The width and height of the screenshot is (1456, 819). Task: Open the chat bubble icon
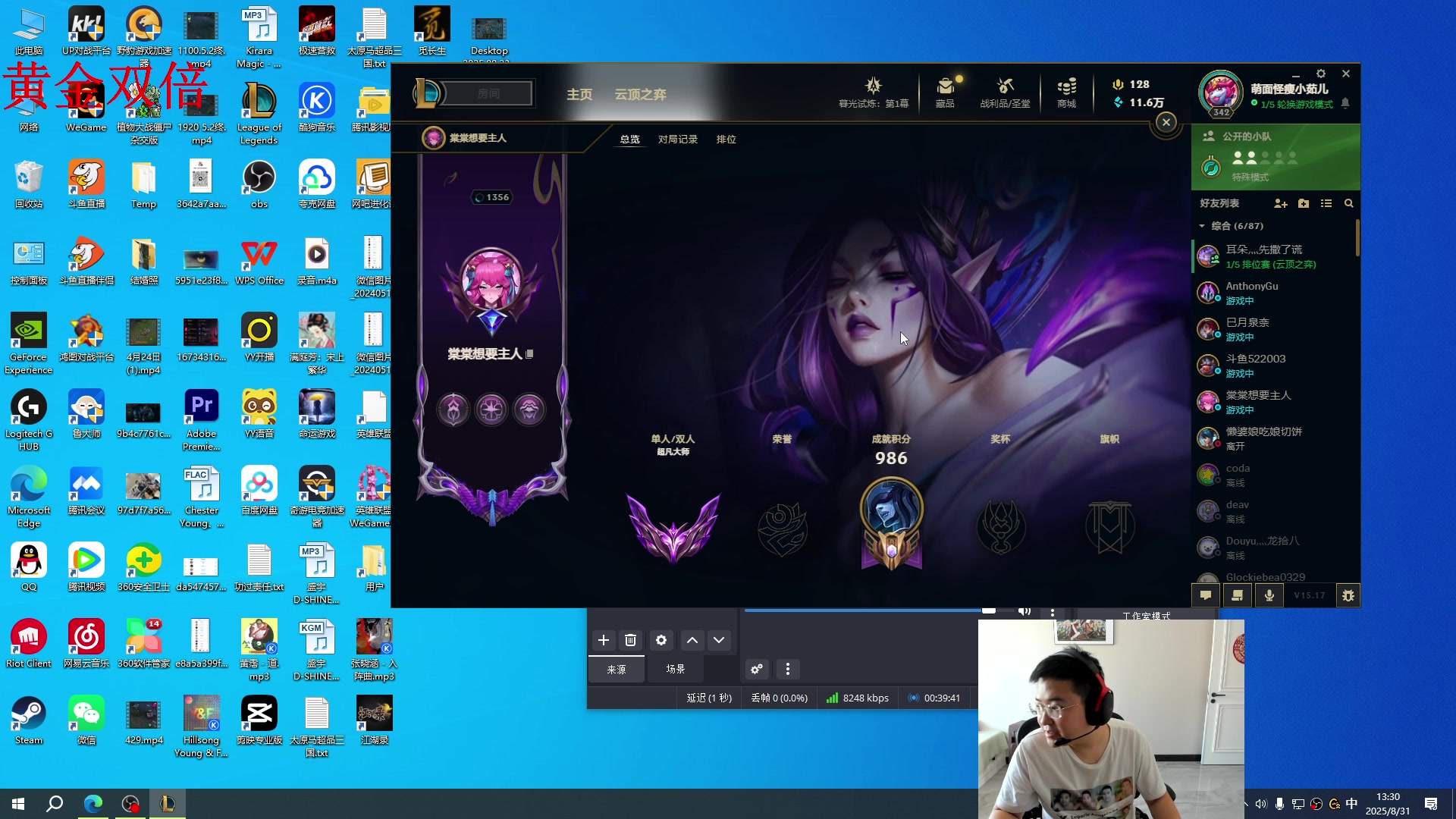point(1206,595)
